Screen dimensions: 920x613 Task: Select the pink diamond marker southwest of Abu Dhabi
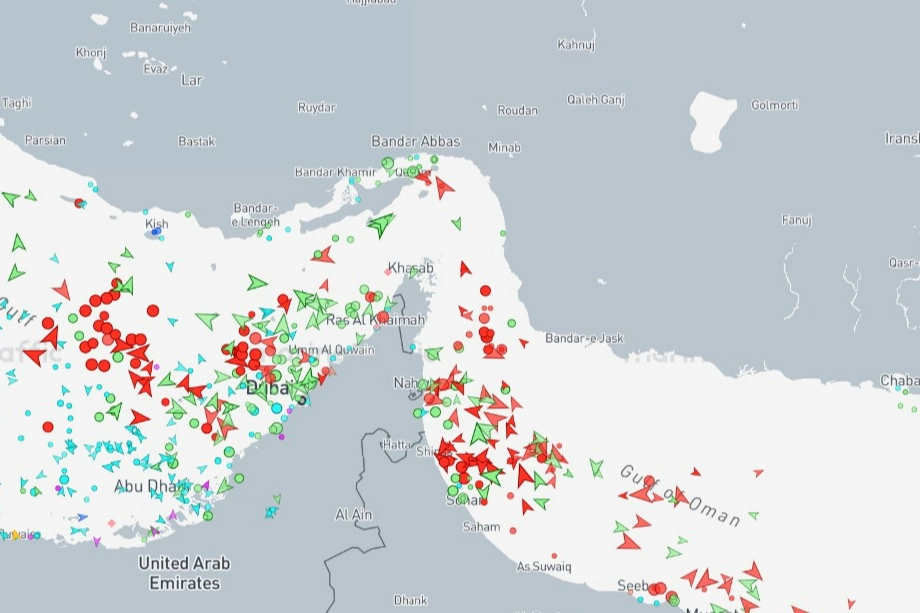coord(113,524)
